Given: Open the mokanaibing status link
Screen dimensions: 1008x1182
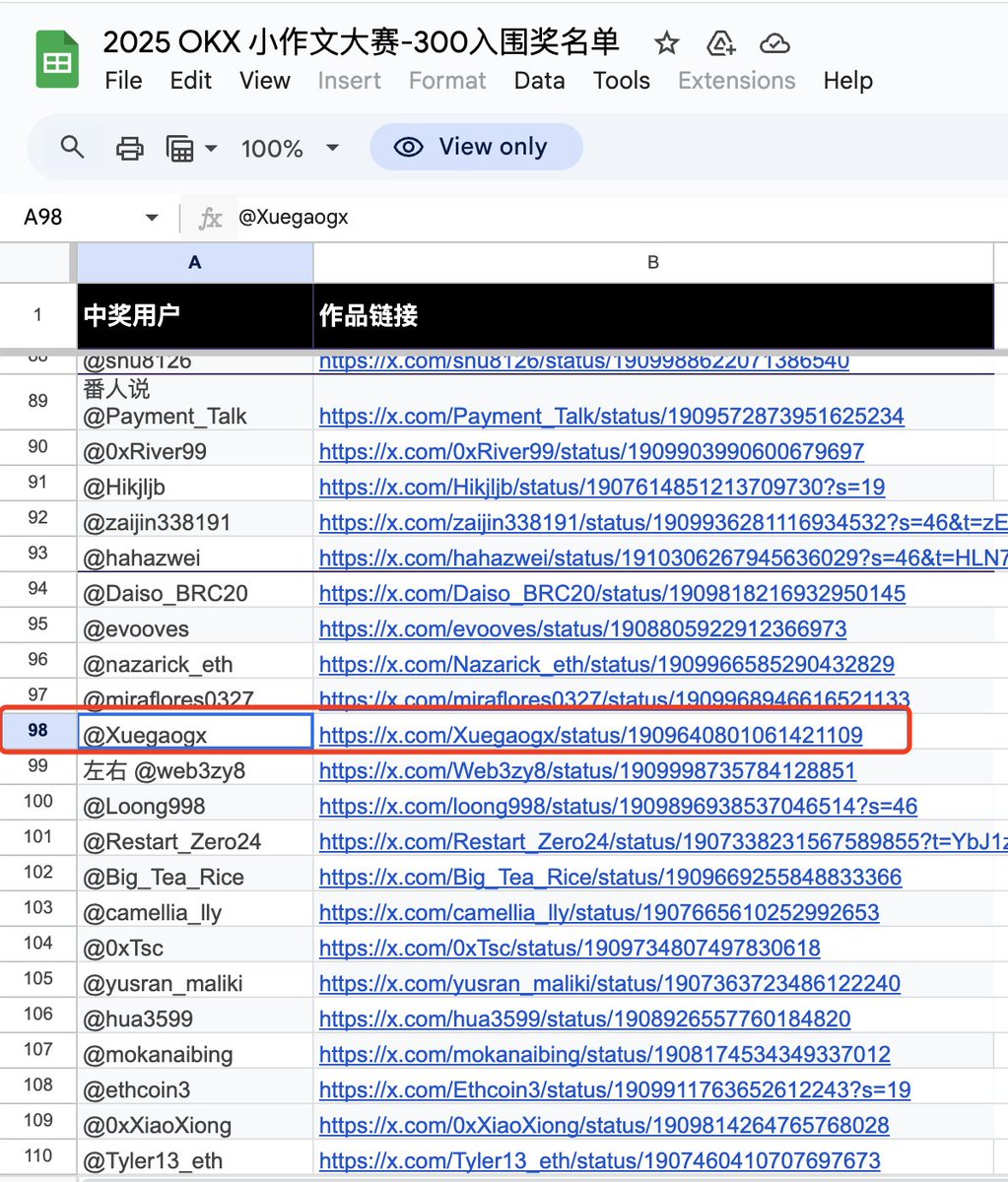Looking at the screenshot, I should [x=605, y=1054].
